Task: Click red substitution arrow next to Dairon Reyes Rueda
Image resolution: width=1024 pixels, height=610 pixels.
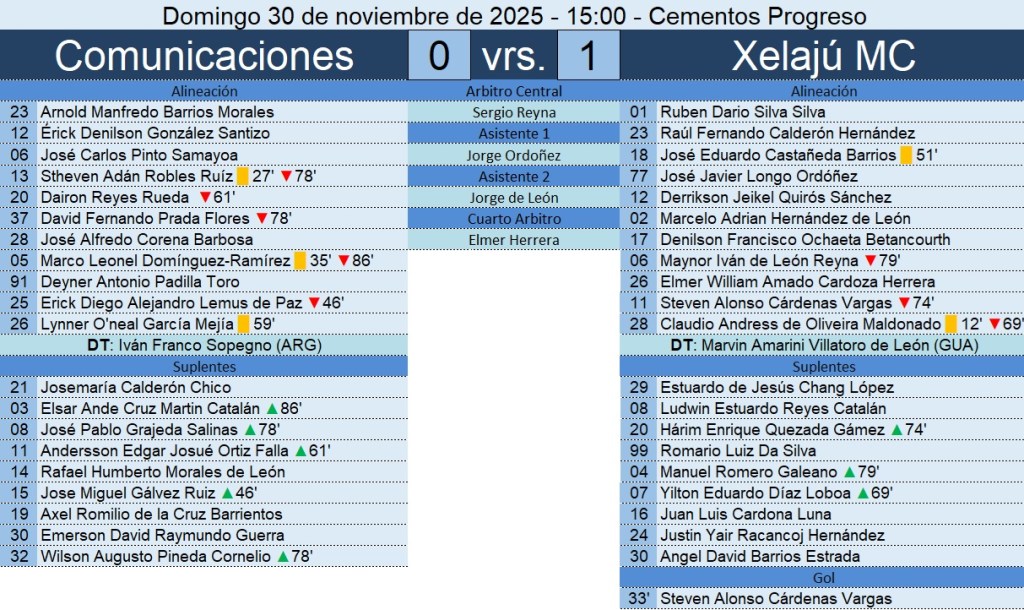Action: coord(205,197)
